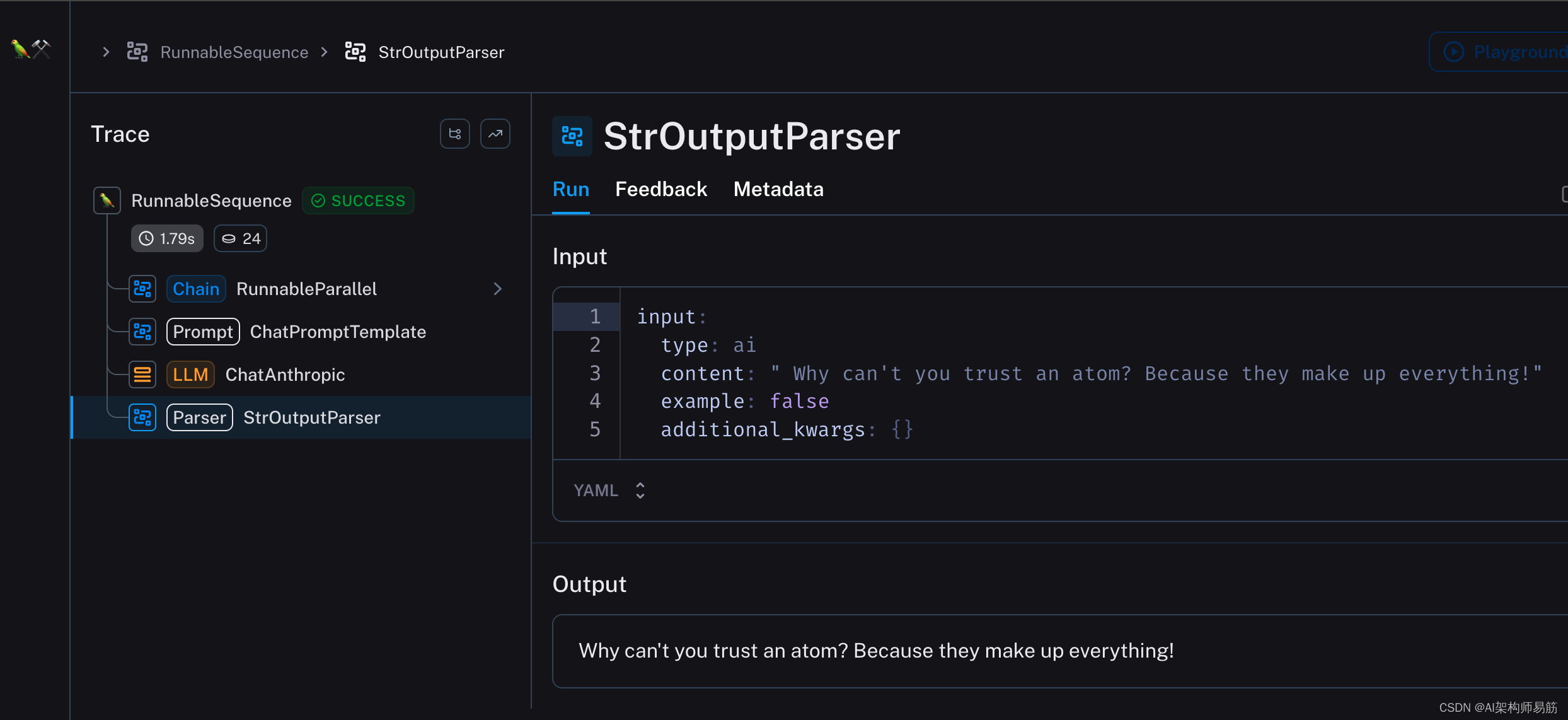Viewport: 1568px width, 720px height.
Task: Click the trend chart icon beside Trace
Action: click(x=495, y=134)
